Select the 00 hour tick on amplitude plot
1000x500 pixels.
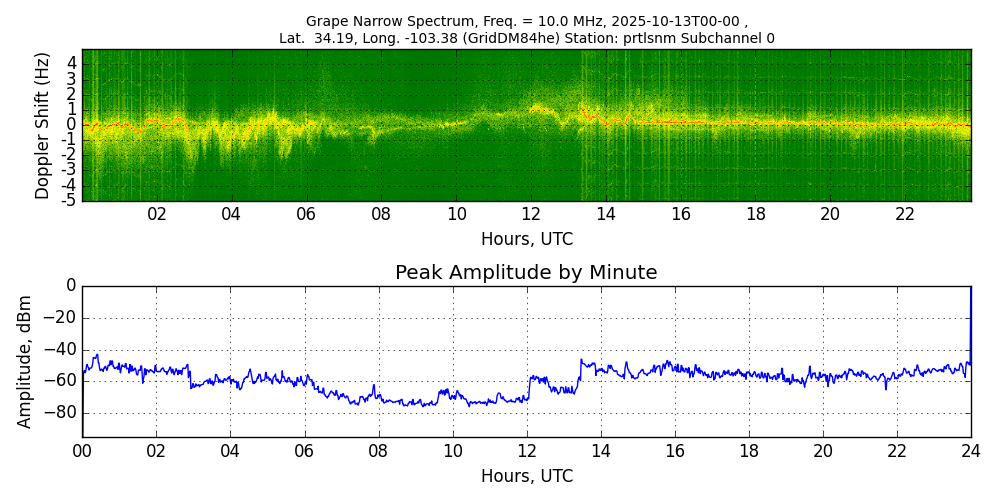pos(82,451)
